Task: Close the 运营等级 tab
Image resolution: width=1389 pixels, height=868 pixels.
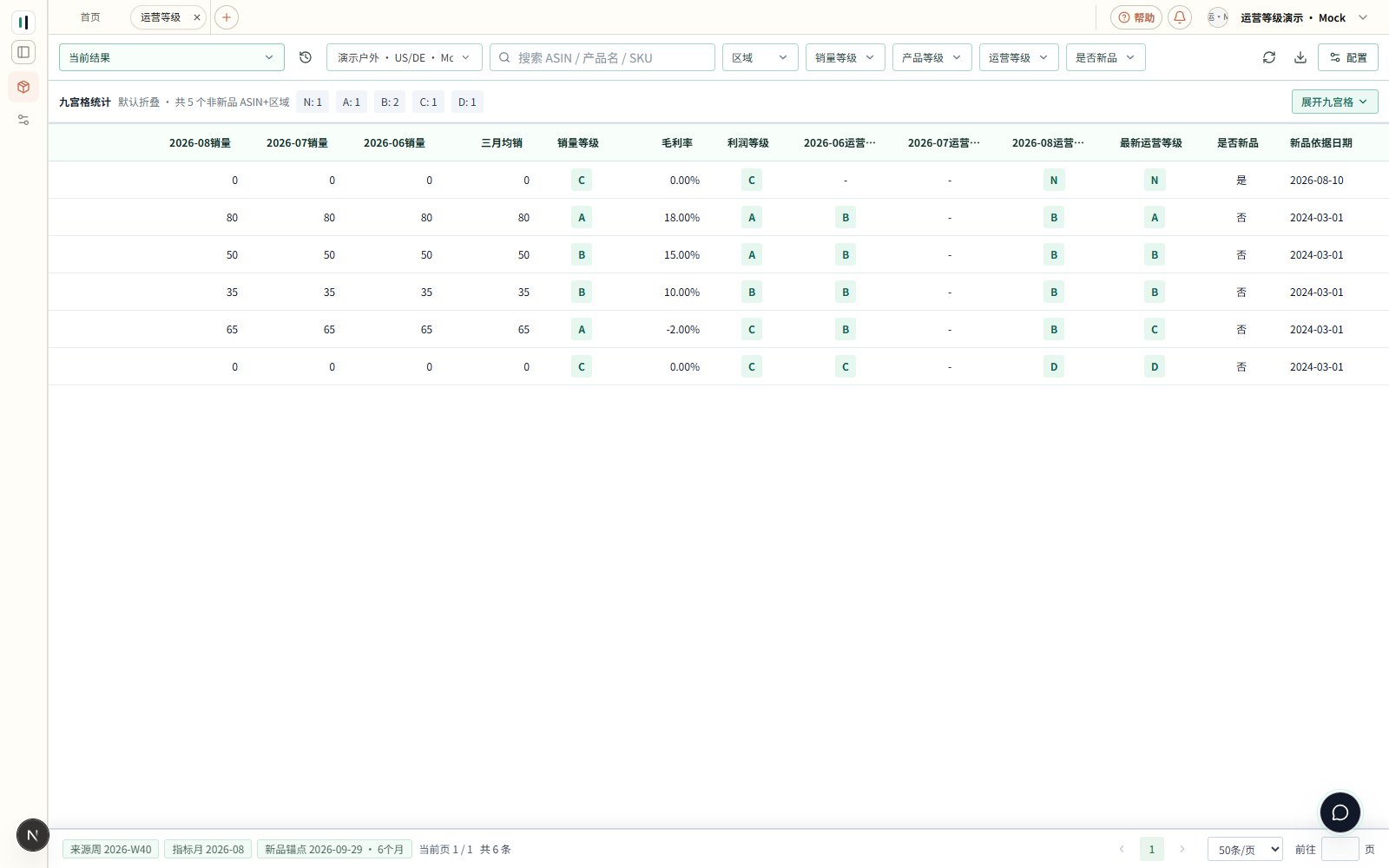Action: pyautogui.click(x=197, y=17)
